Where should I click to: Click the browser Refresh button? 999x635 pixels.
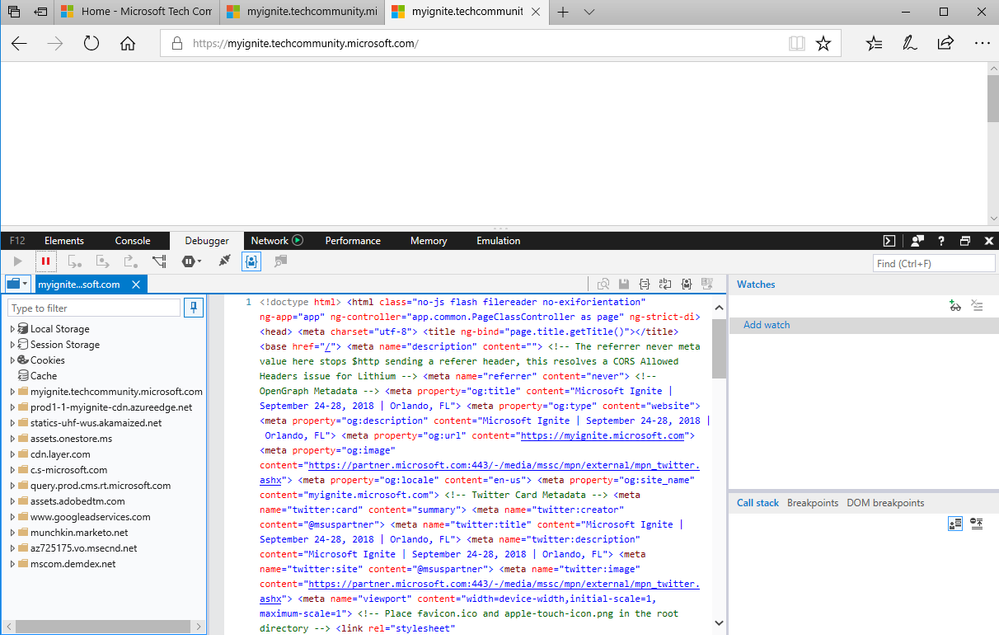click(91, 43)
